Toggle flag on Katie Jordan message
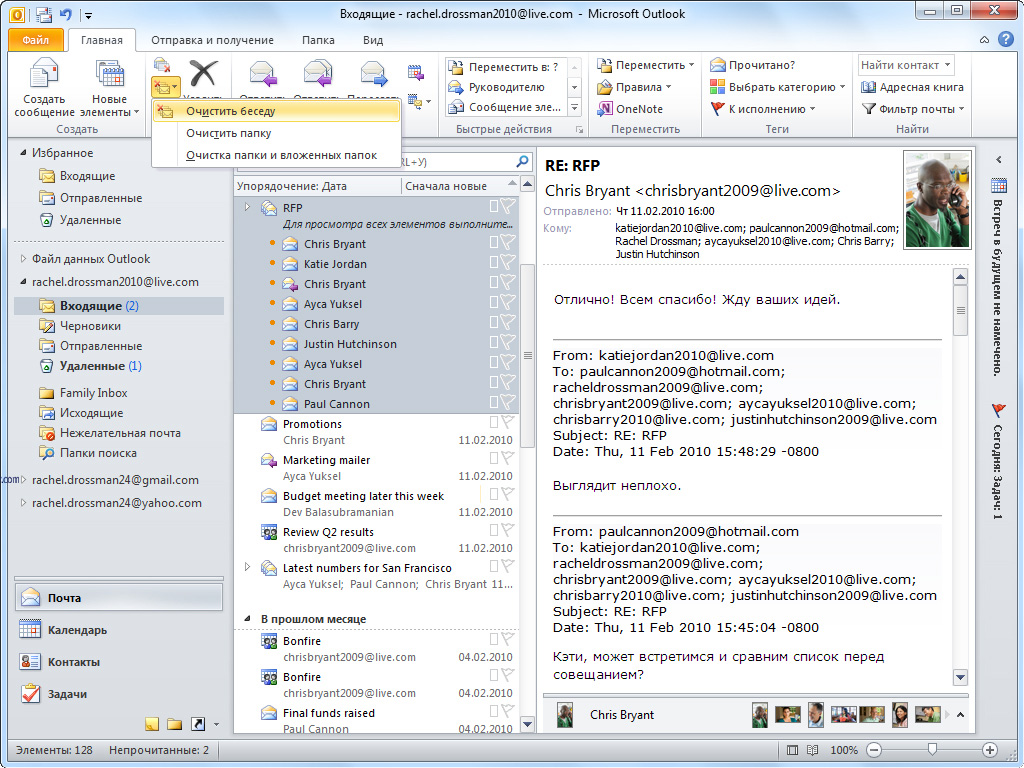This screenshot has height=768, width=1024. click(x=507, y=263)
